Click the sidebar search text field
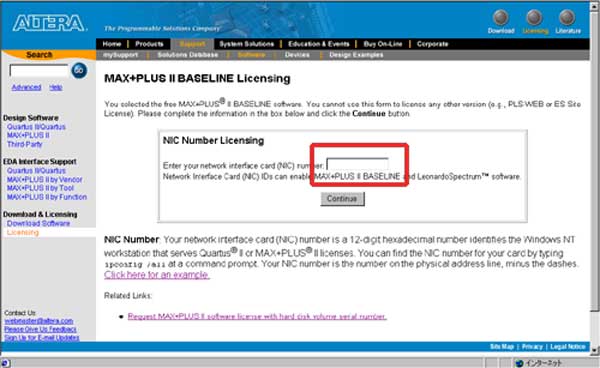 [x=39, y=71]
